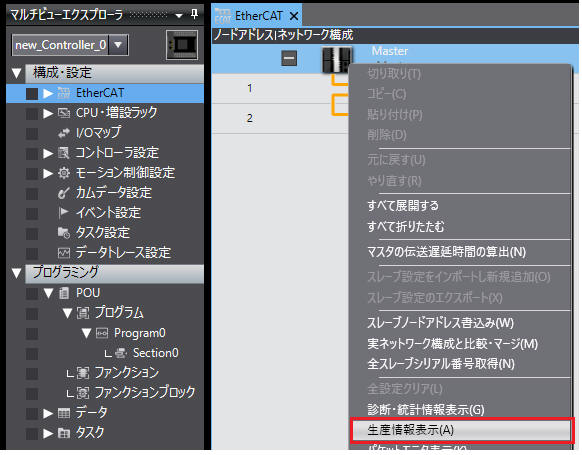Screen dimensions: 582x455
Task: Select the Master row label
Action: 390,51
